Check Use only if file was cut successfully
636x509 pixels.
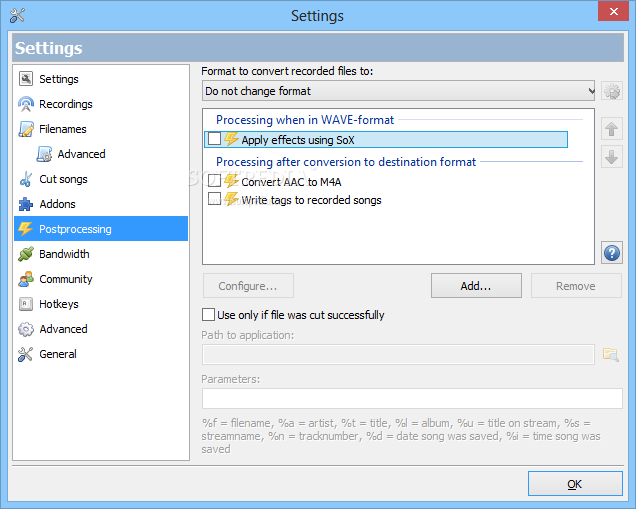pyautogui.click(x=208, y=315)
